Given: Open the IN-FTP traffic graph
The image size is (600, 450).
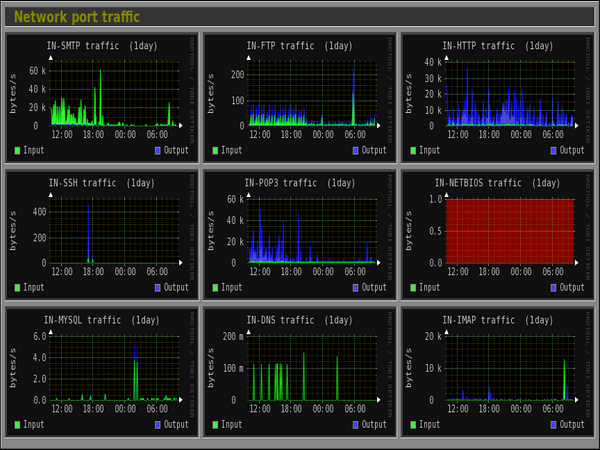Looking at the screenshot, I should (299, 95).
